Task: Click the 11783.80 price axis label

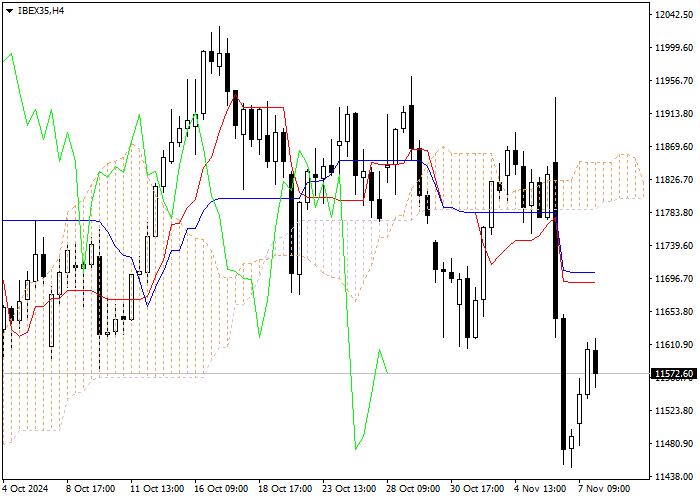Action: pyautogui.click(x=674, y=213)
